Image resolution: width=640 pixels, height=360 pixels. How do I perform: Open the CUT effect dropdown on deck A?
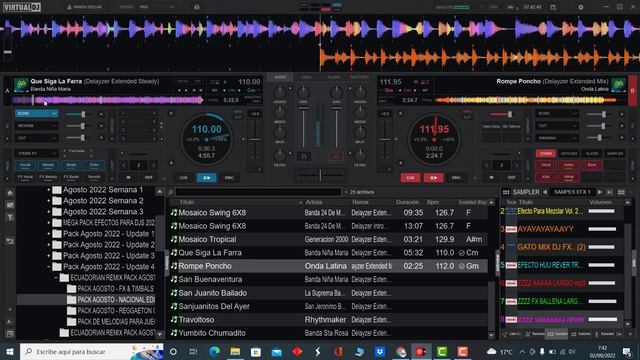(36, 138)
